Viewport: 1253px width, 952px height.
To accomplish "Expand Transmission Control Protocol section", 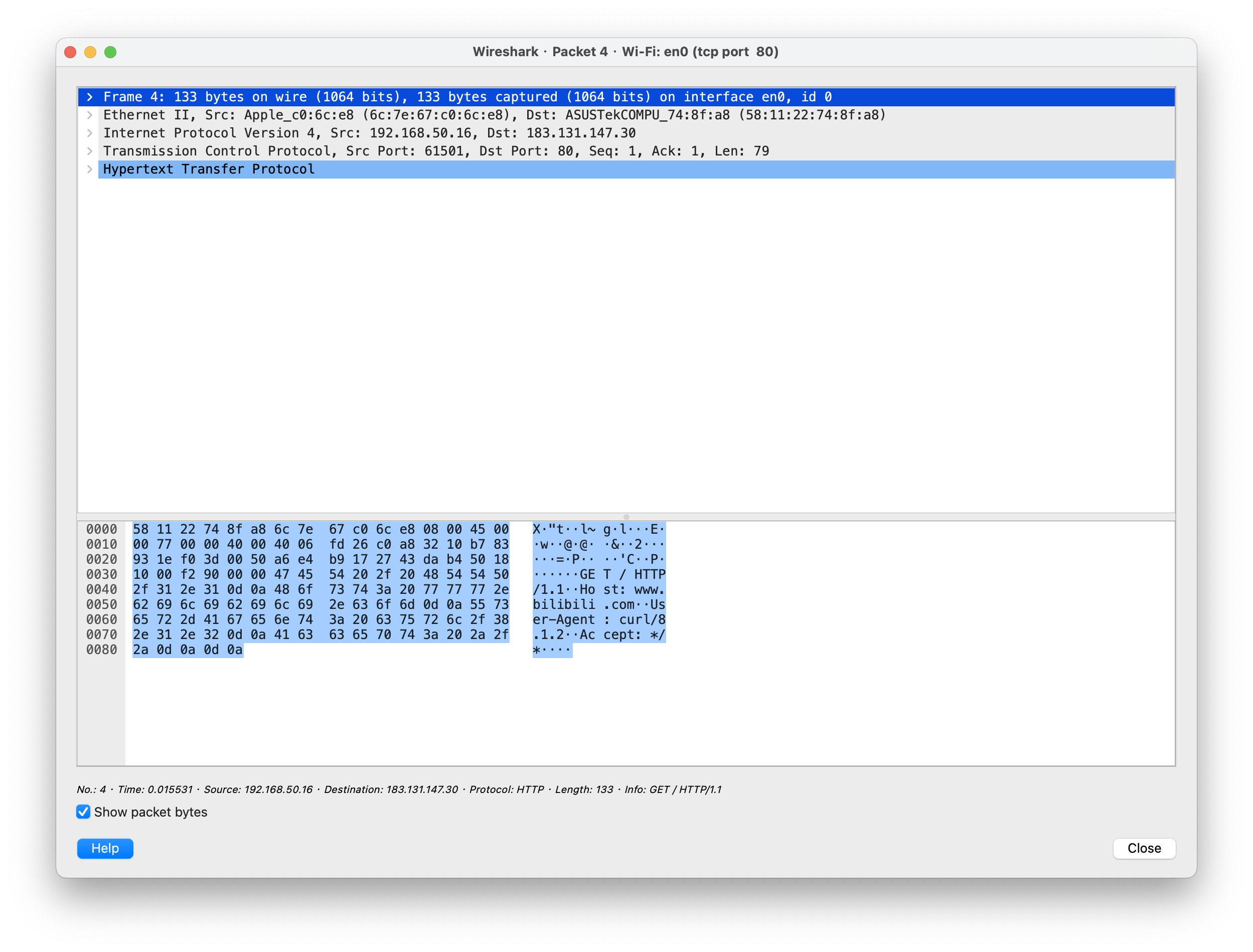I will [x=90, y=151].
